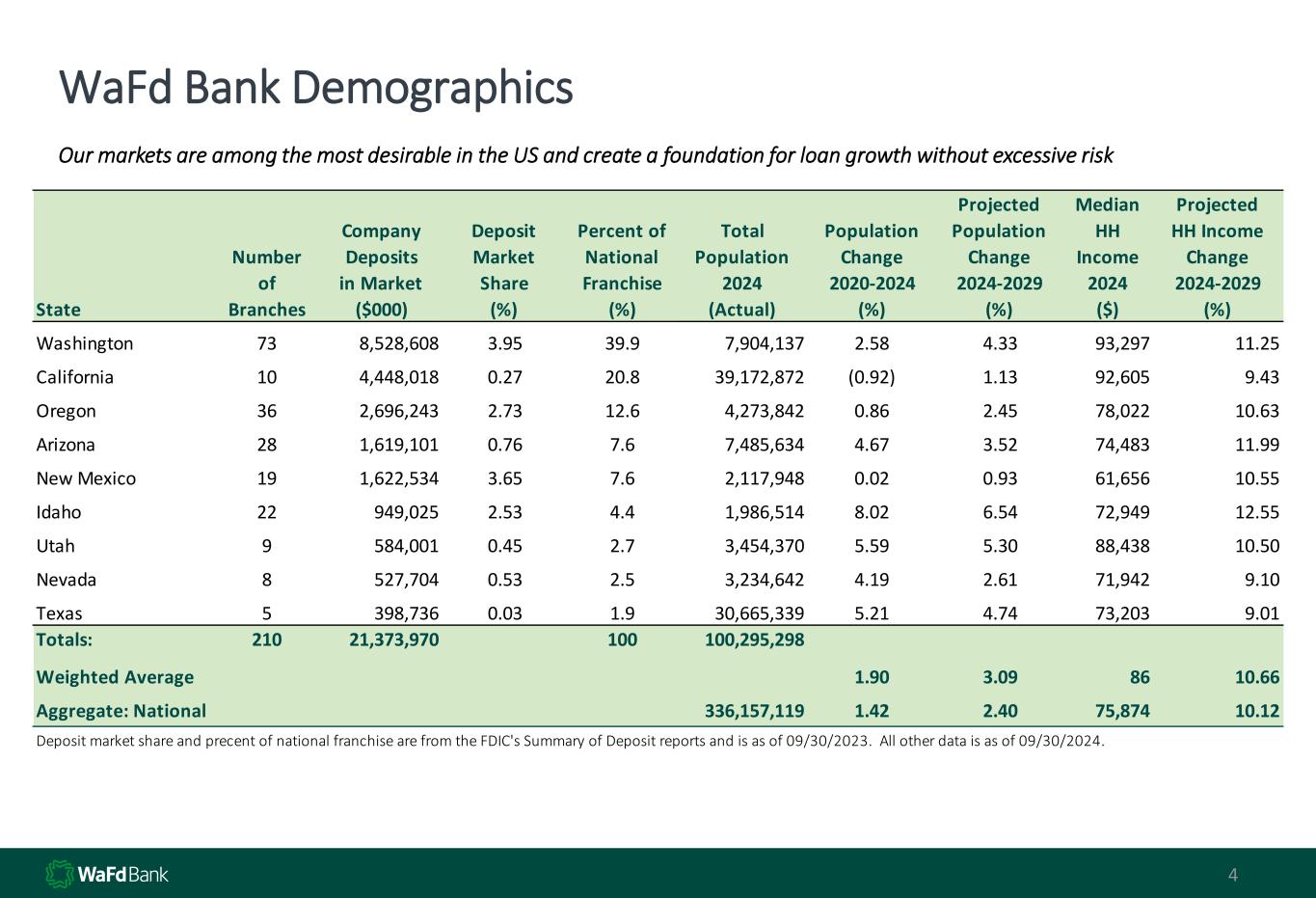This screenshot has height=898, width=1316.
Task: Select Washington's branch count 73
Action: (267, 343)
